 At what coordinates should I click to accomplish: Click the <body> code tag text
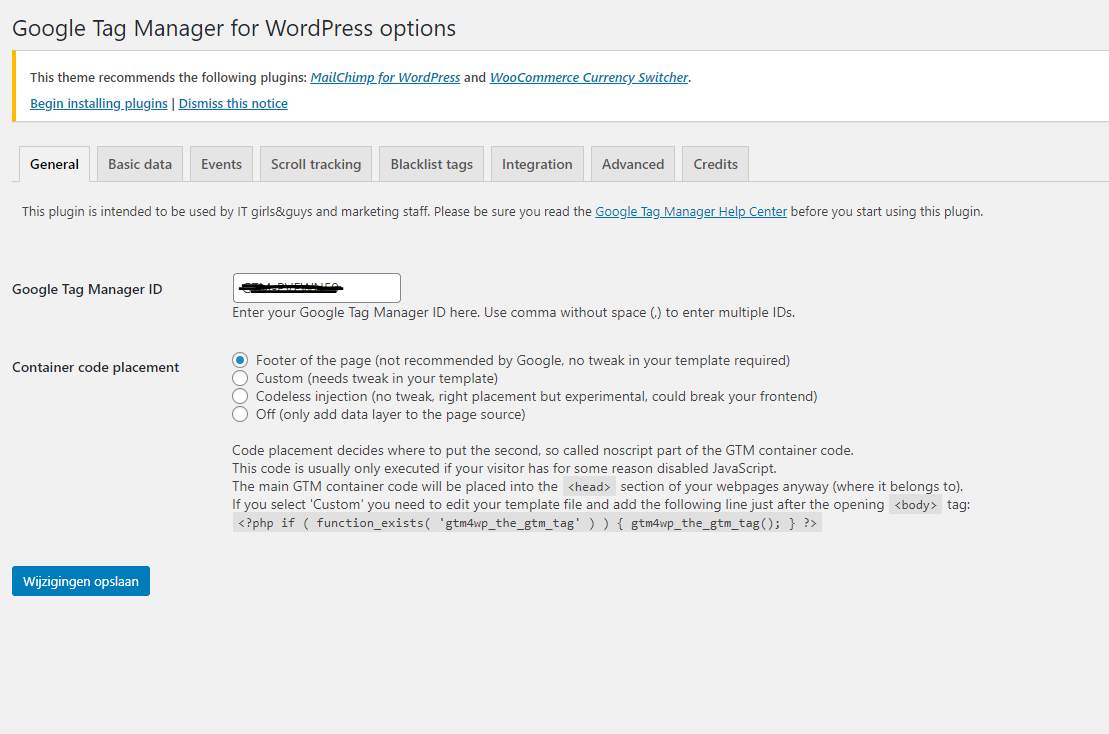(x=915, y=505)
